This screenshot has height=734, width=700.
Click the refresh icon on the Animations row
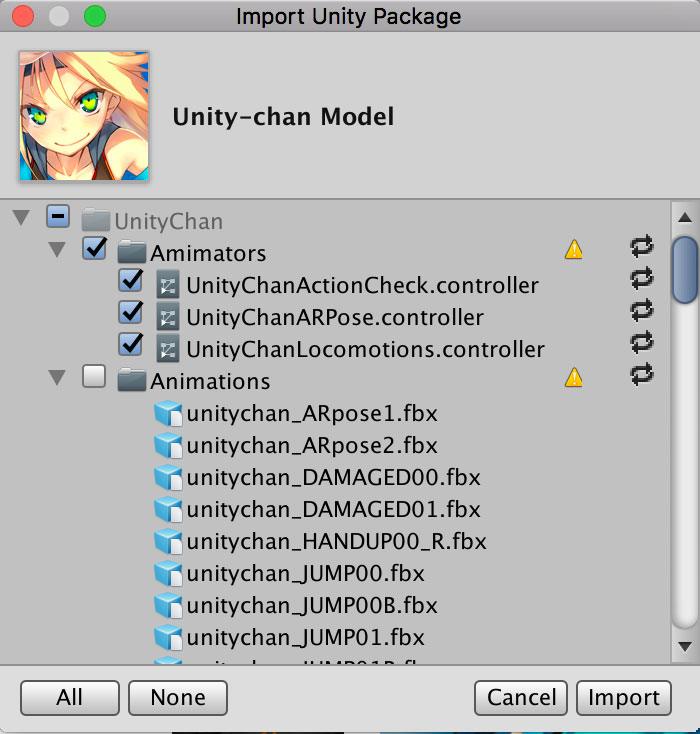click(x=641, y=374)
